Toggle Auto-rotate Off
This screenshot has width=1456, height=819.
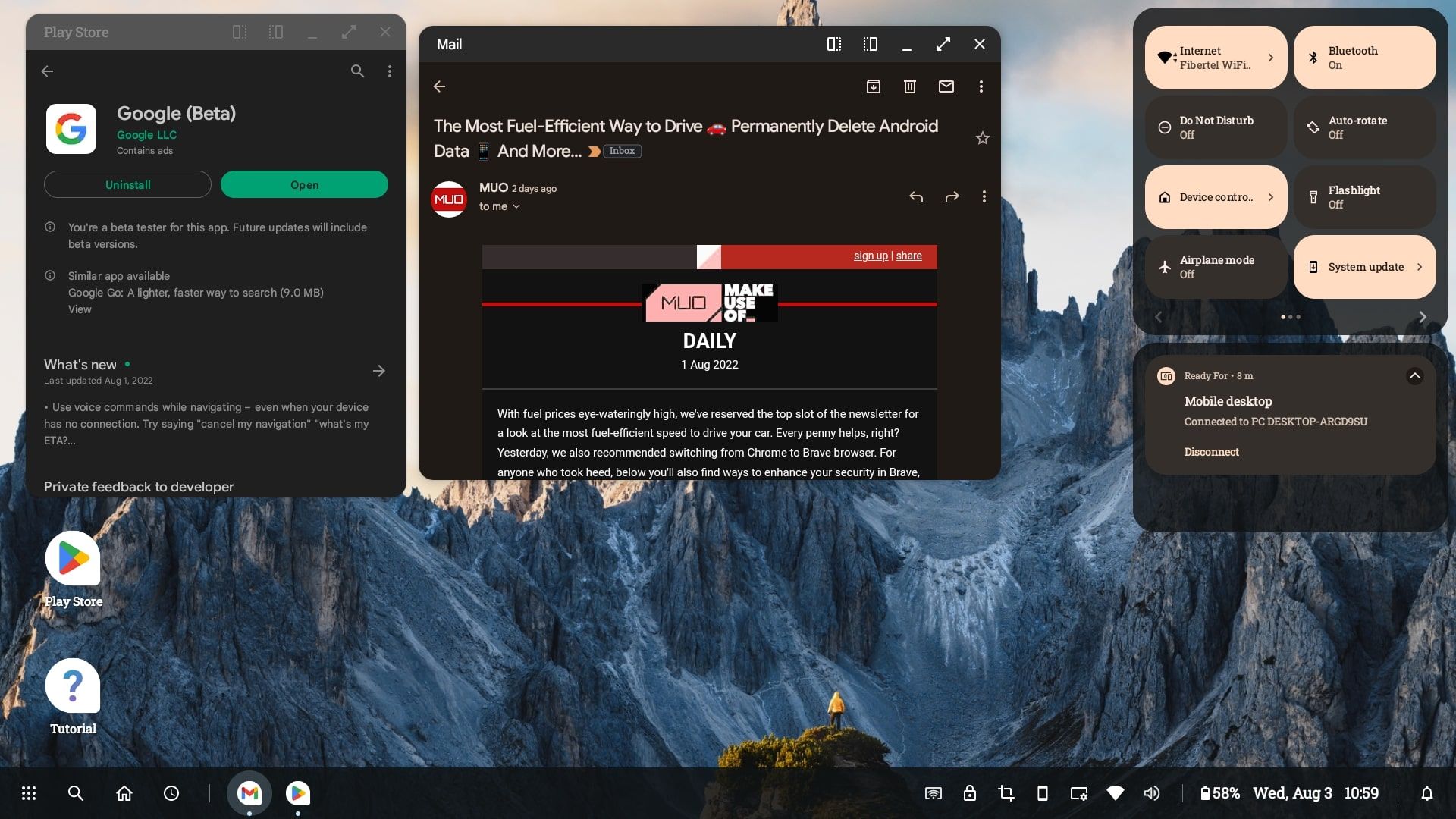(x=1364, y=127)
